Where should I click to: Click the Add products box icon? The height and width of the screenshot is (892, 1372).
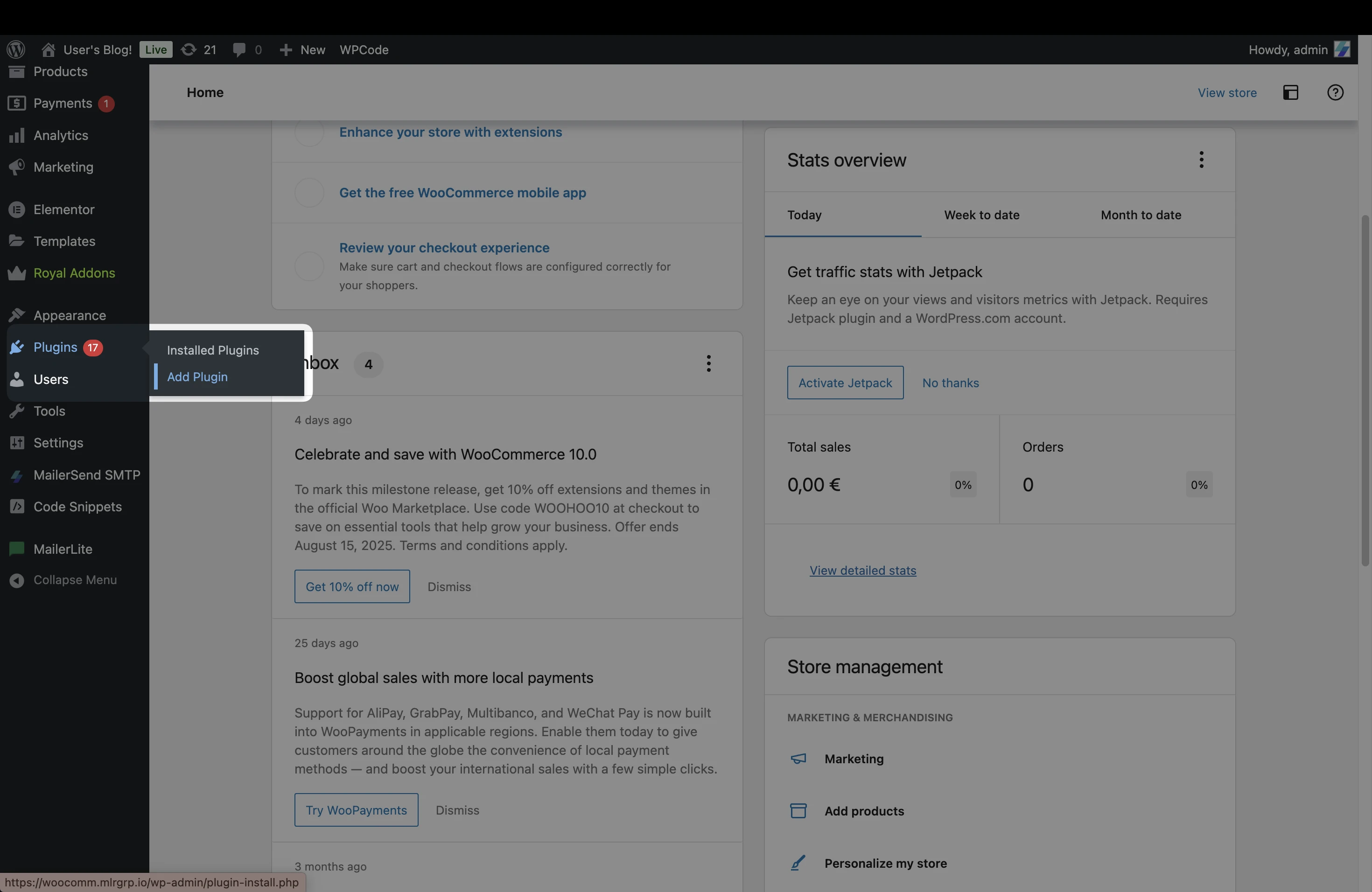[x=798, y=811]
